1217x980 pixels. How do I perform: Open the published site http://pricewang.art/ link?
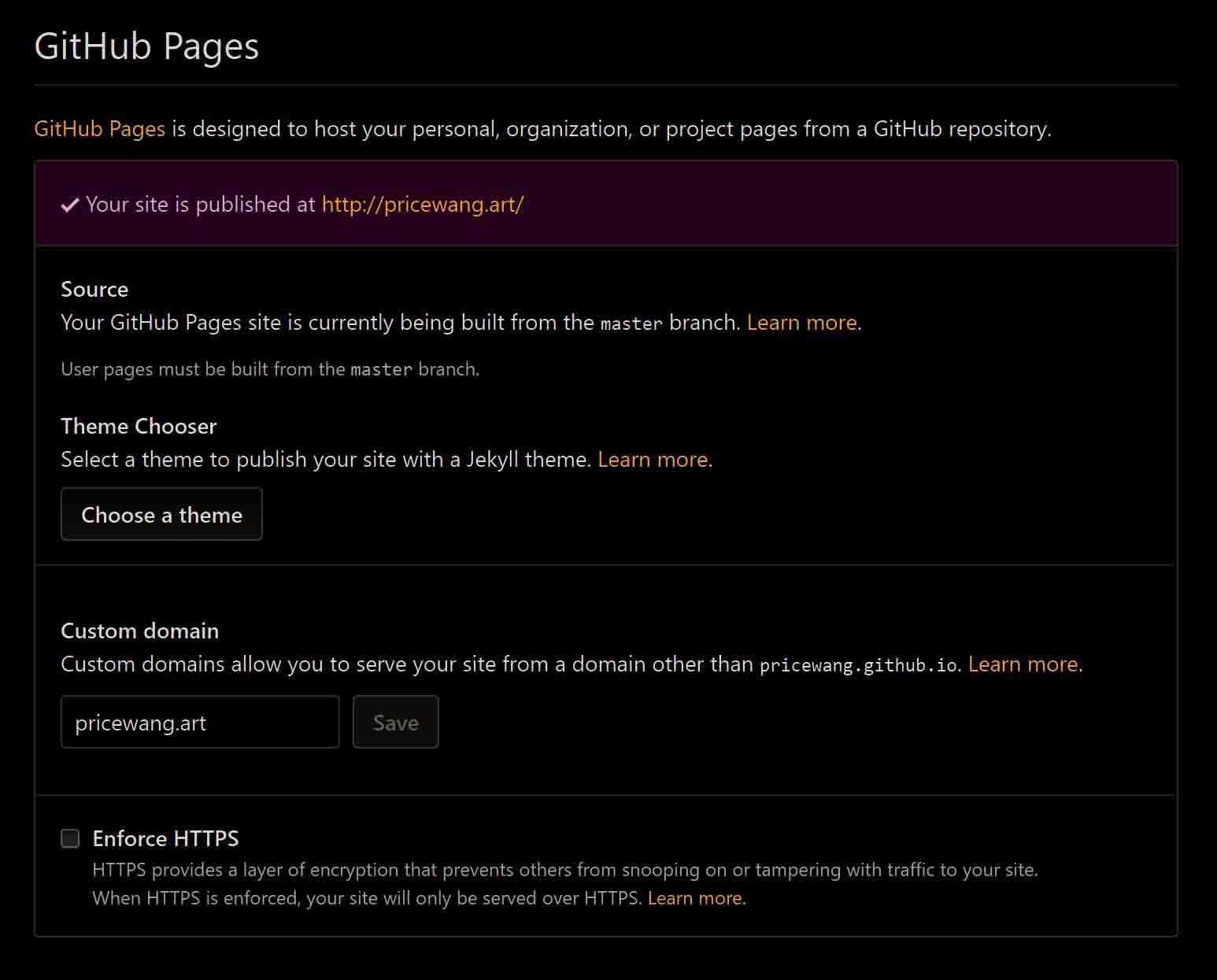[423, 204]
